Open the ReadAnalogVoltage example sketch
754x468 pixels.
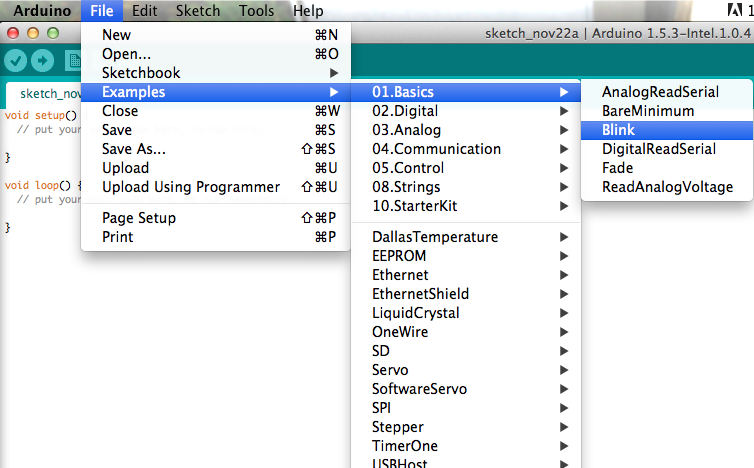point(666,187)
